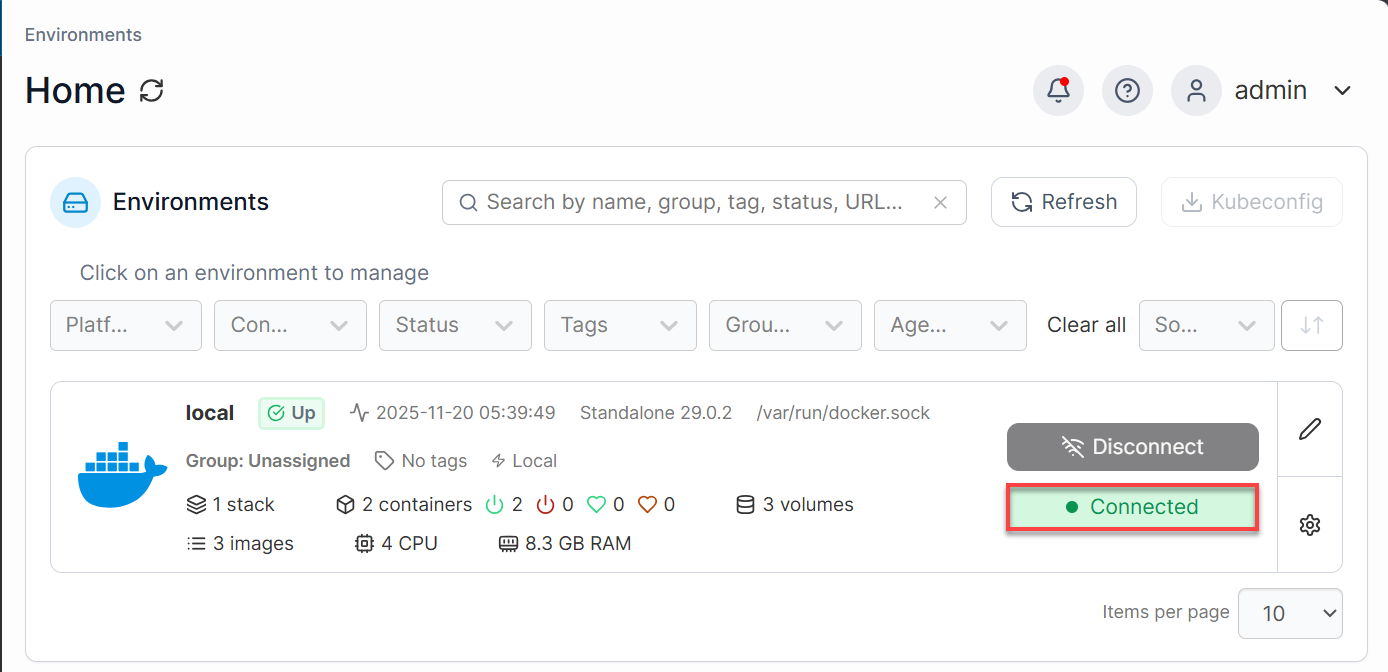Open environment settings via the gear icon
The image size is (1388, 672).
(x=1310, y=524)
